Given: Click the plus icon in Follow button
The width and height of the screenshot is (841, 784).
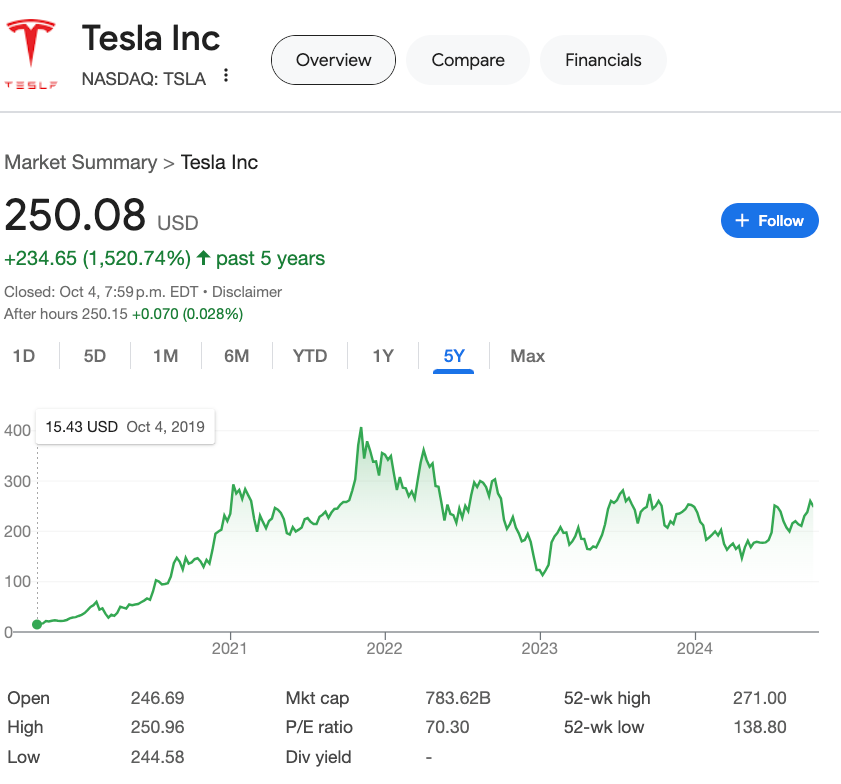Looking at the screenshot, I should coord(742,221).
